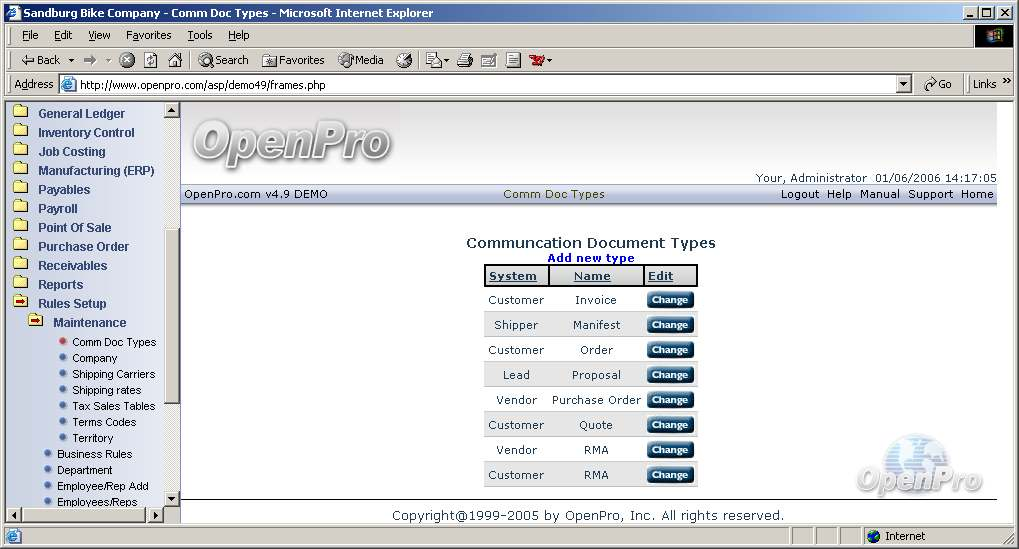Open the address bar dropdown arrow
The height and width of the screenshot is (549, 1019).
coord(904,85)
